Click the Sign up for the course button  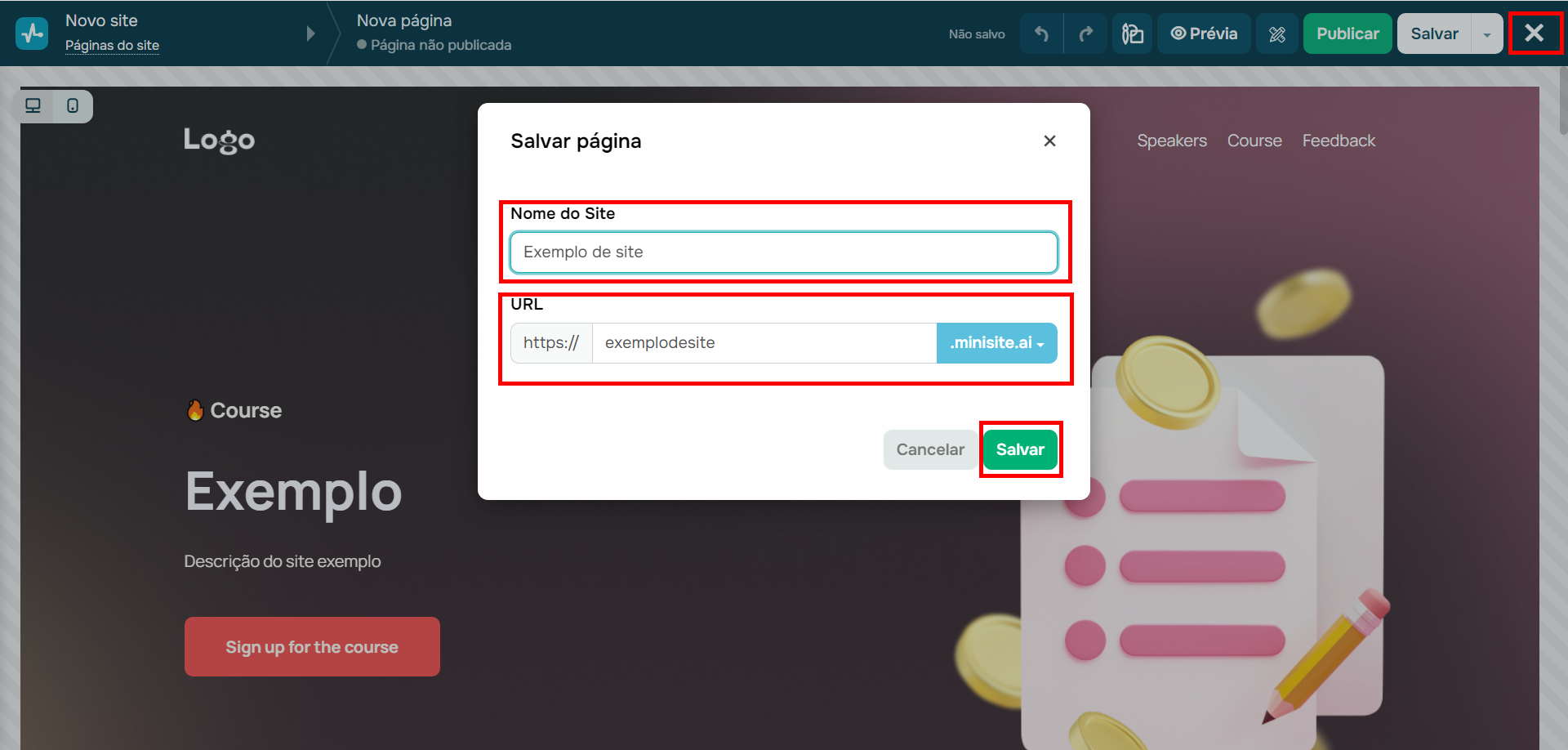click(312, 646)
